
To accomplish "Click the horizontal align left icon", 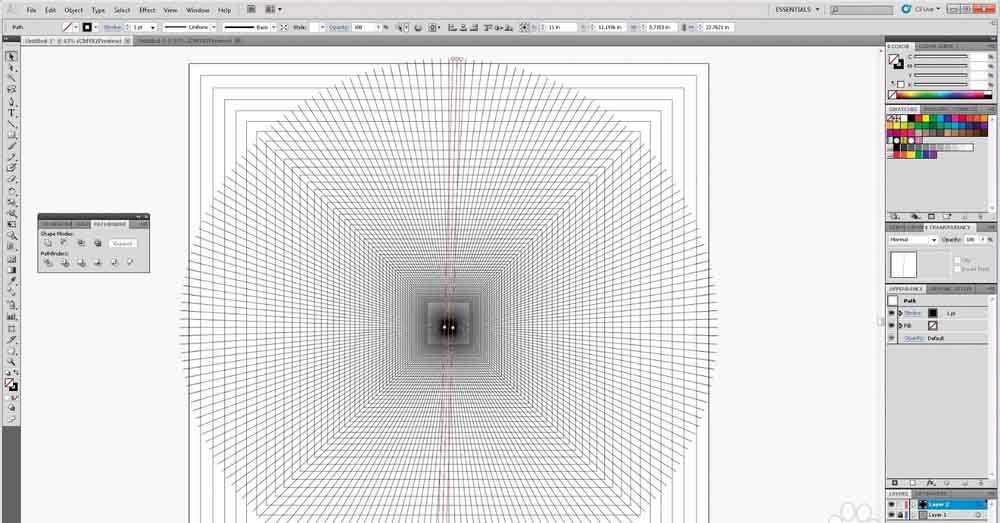I will [452, 27].
